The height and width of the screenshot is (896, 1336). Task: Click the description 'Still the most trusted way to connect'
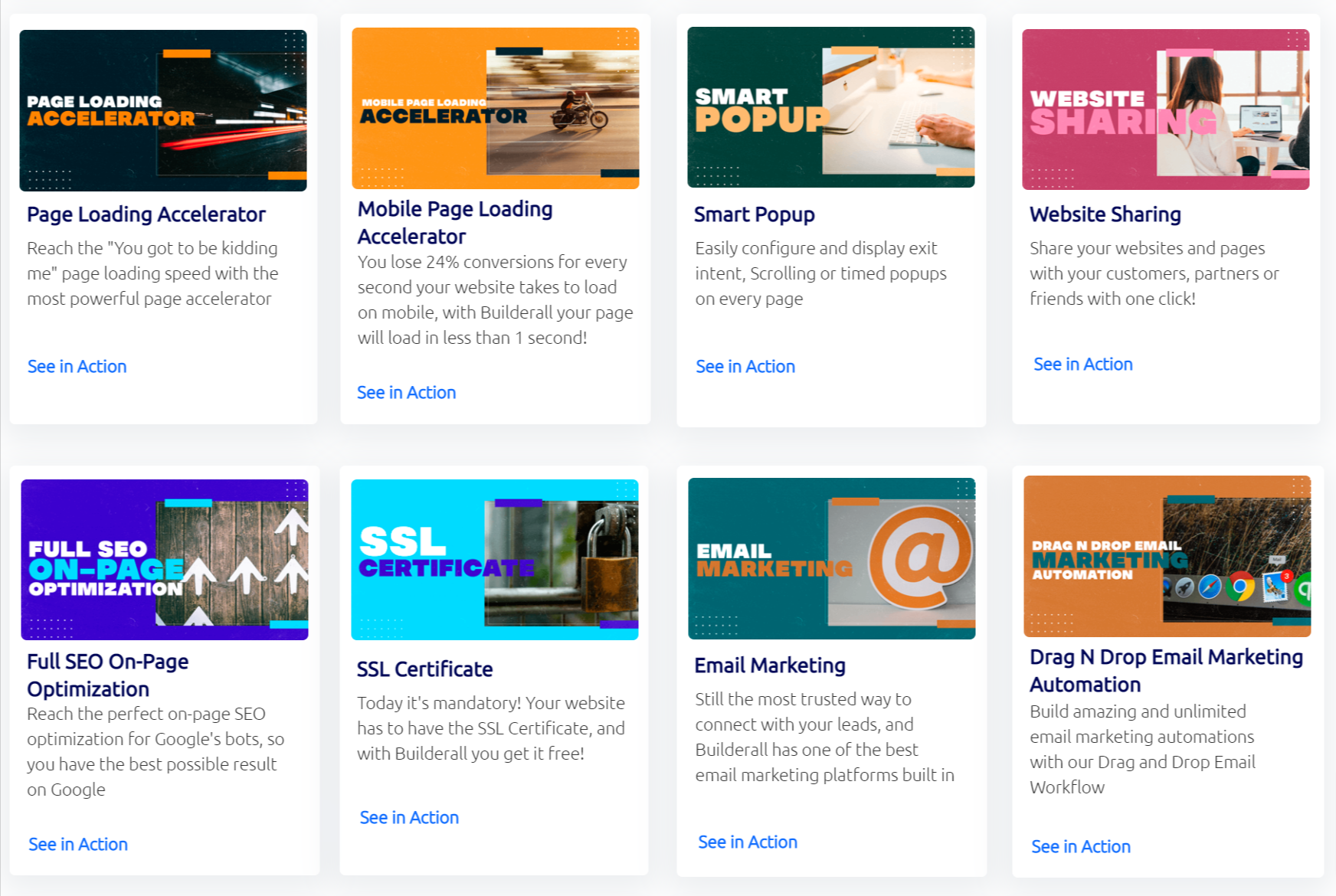[825, 737]
